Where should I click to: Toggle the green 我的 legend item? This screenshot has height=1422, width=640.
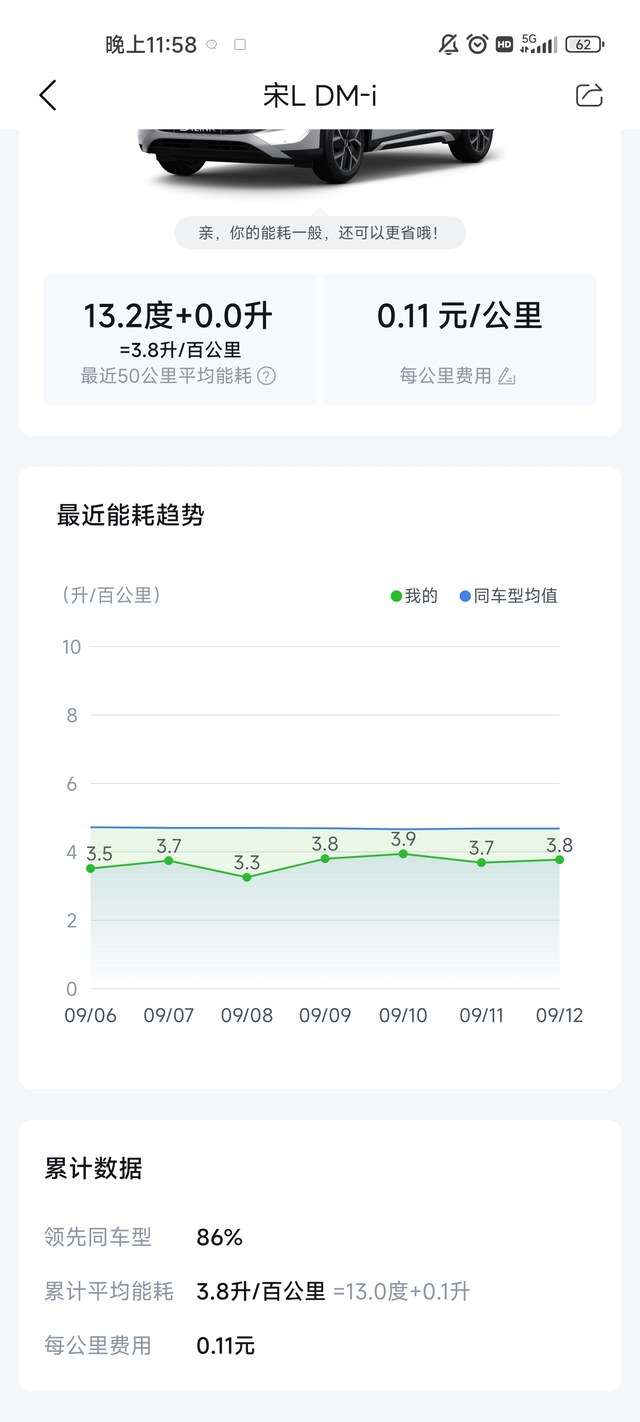tap(414, 596)
